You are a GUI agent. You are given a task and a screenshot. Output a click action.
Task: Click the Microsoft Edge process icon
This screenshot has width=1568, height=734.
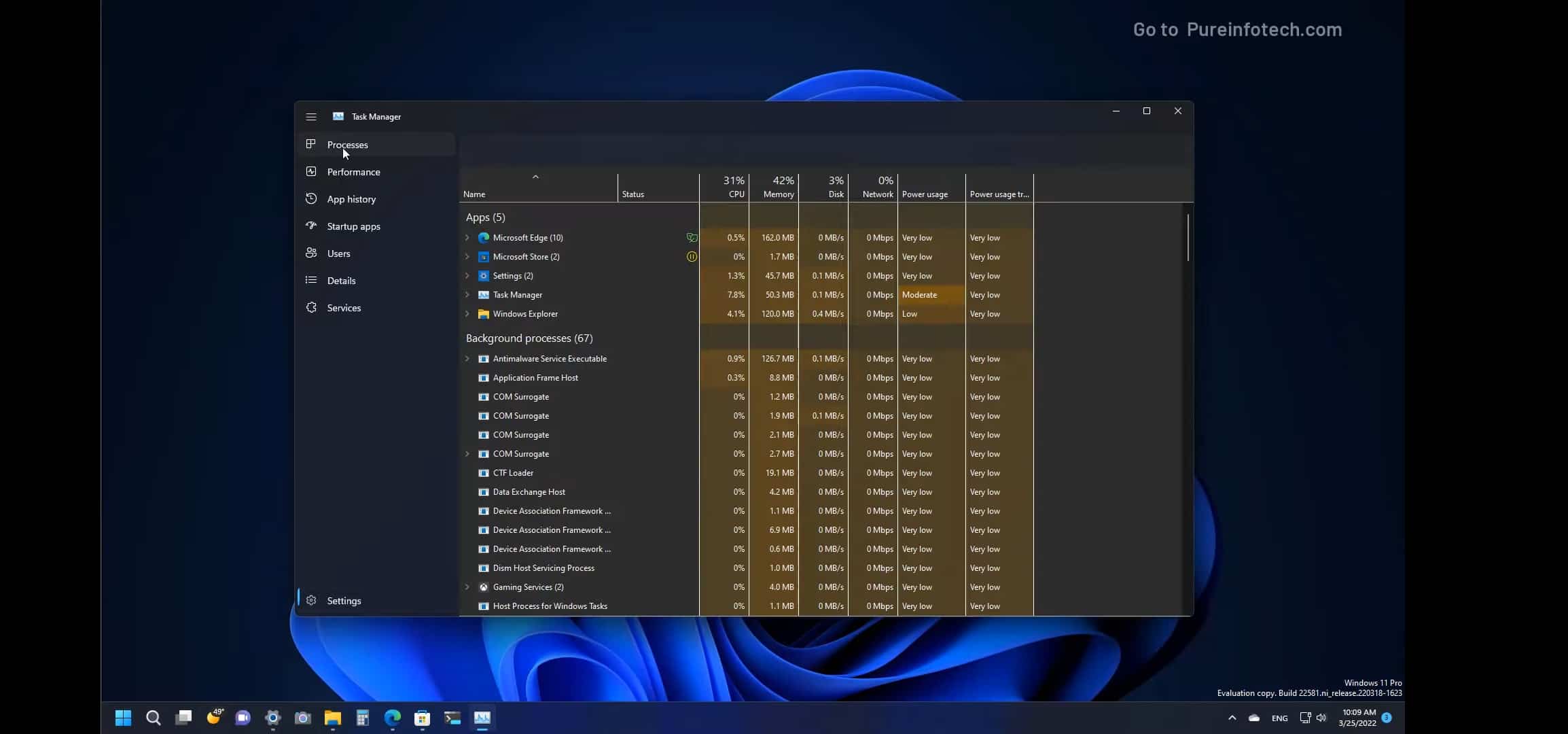pyautogui.click(x=484, y=238)
